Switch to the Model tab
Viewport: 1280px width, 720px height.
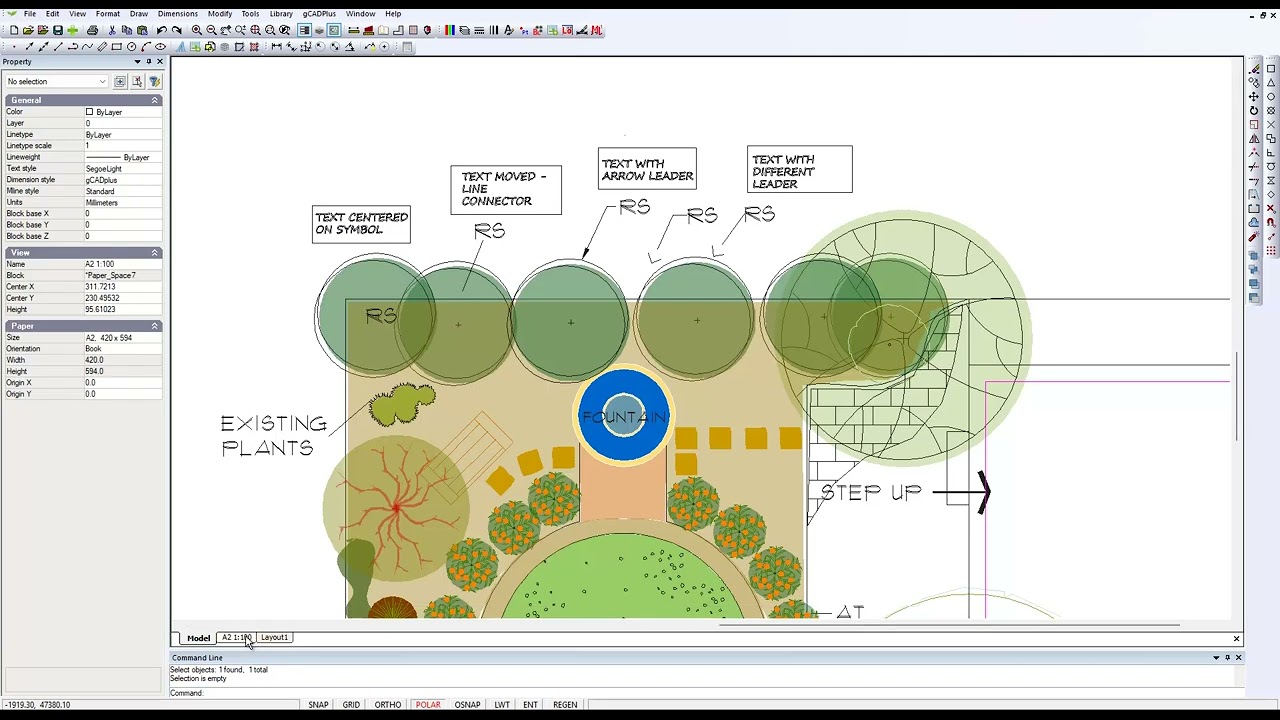pyautogui.click(x=198, y=638)
